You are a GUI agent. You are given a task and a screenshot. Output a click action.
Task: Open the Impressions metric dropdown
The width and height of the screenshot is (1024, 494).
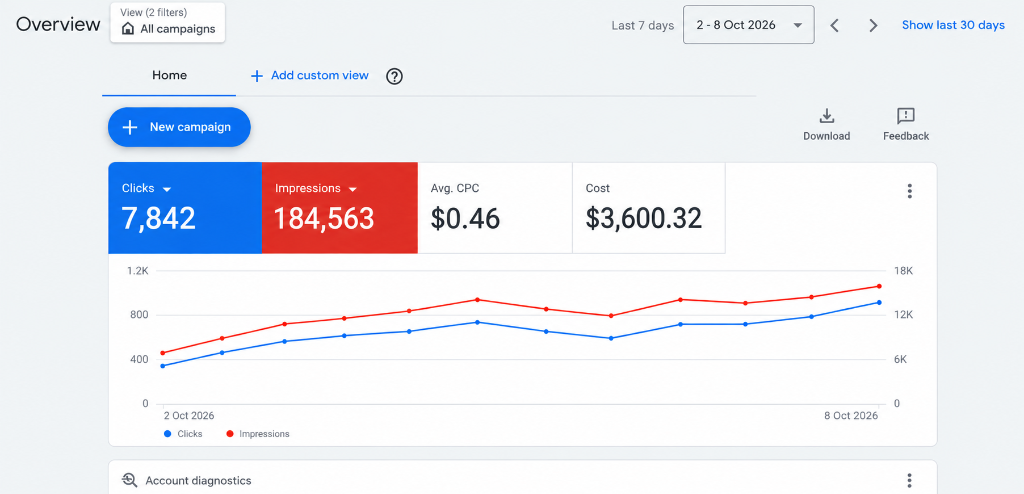[353, 189]
